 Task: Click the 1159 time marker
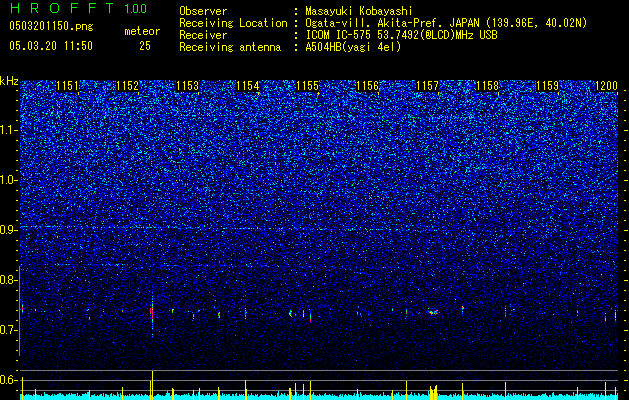pyautogui.click(x=548, y=86)
